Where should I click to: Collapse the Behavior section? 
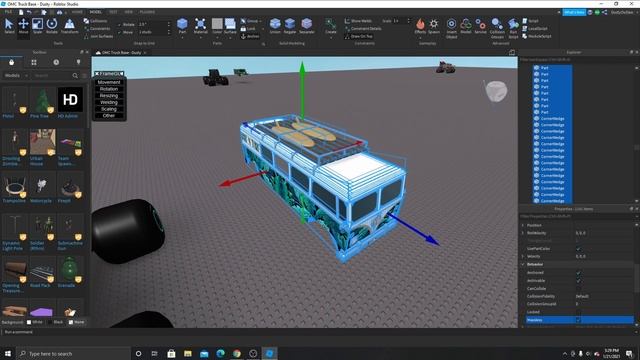[523, 264]
